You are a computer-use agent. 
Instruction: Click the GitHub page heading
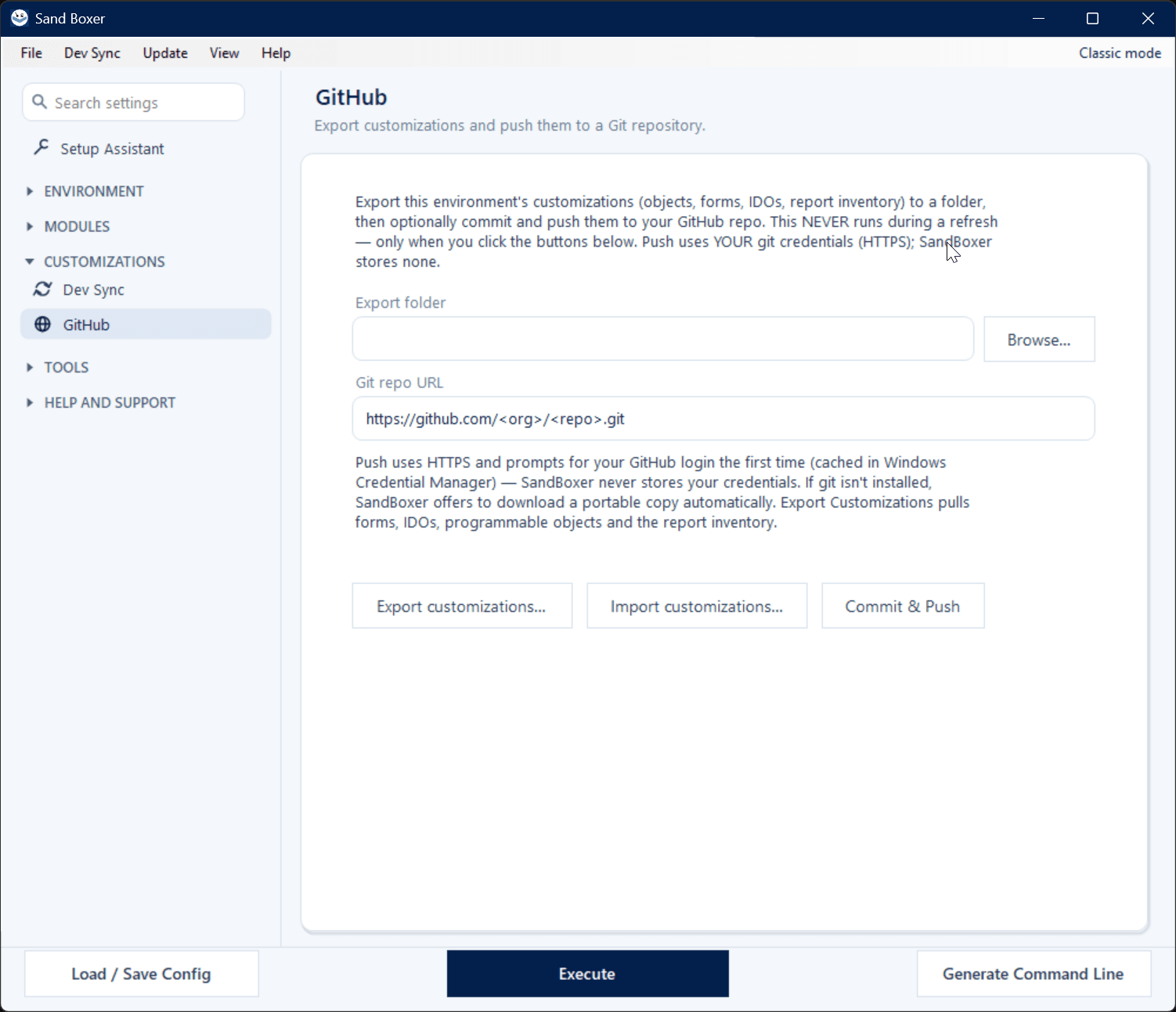(352, 97)
